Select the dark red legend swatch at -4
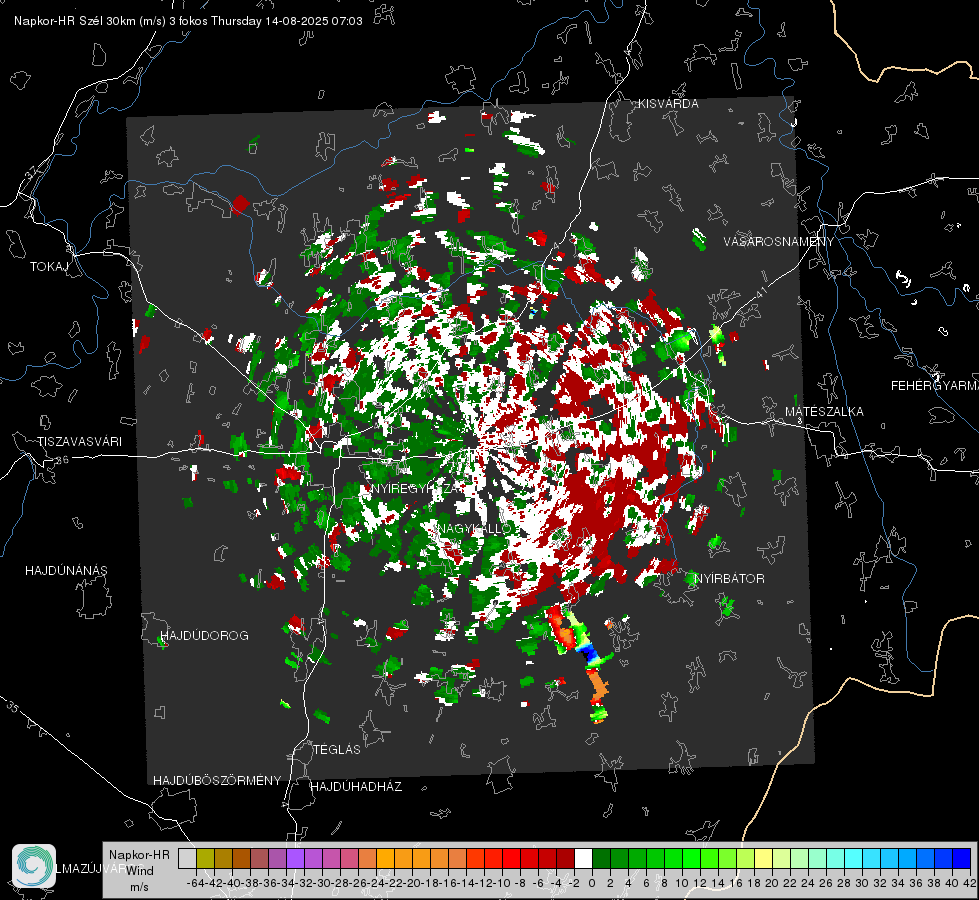The width and height of the screenshot is (979, 900). pos(565,859)
